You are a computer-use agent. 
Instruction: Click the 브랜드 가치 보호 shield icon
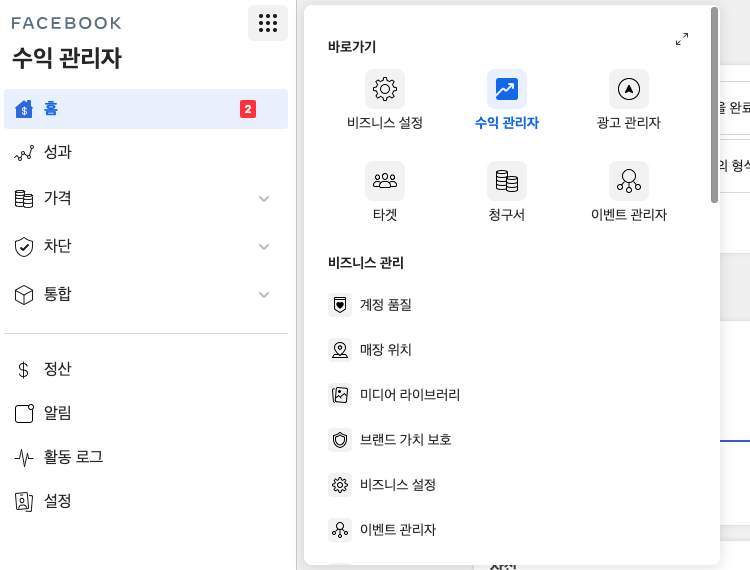coord(340,439)
